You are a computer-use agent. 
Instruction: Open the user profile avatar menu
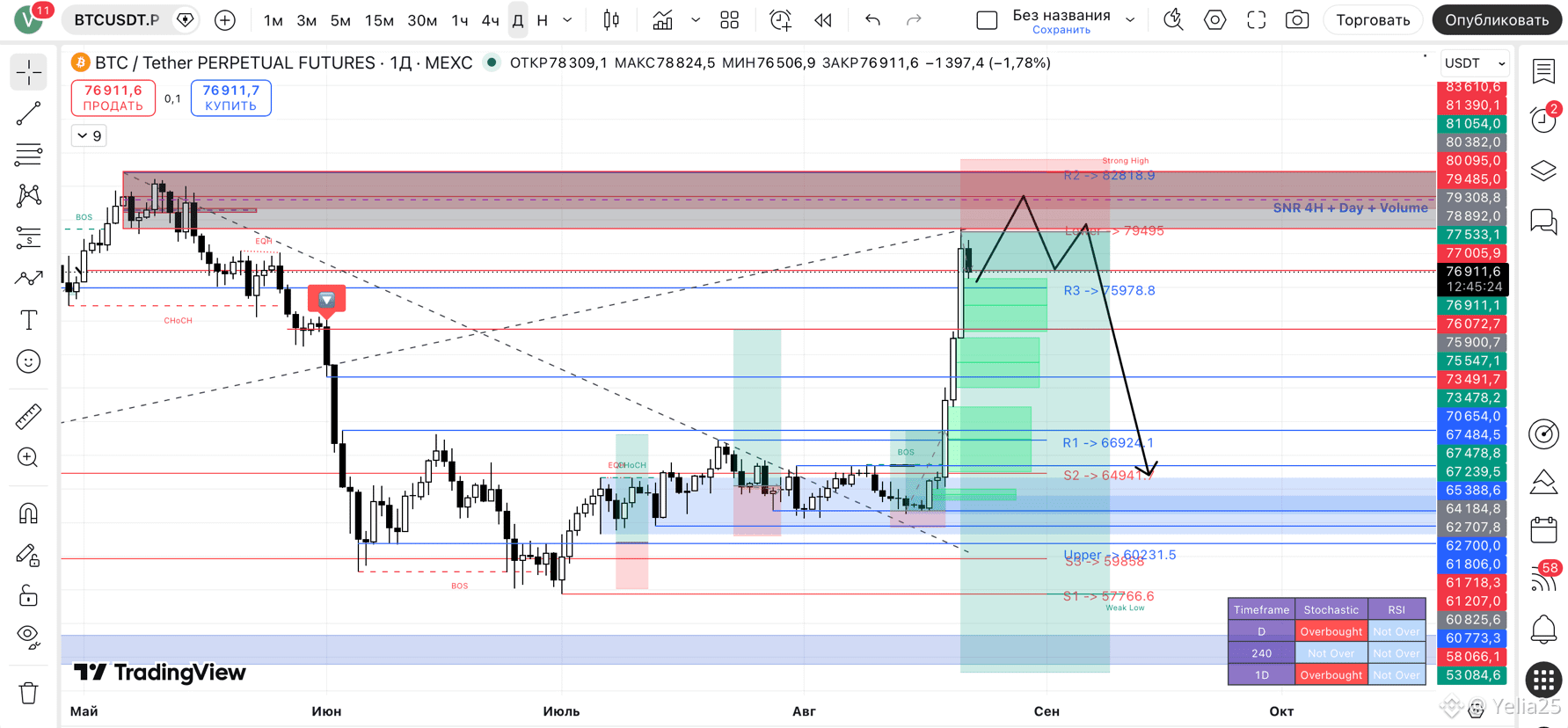[x=28, y=19]
